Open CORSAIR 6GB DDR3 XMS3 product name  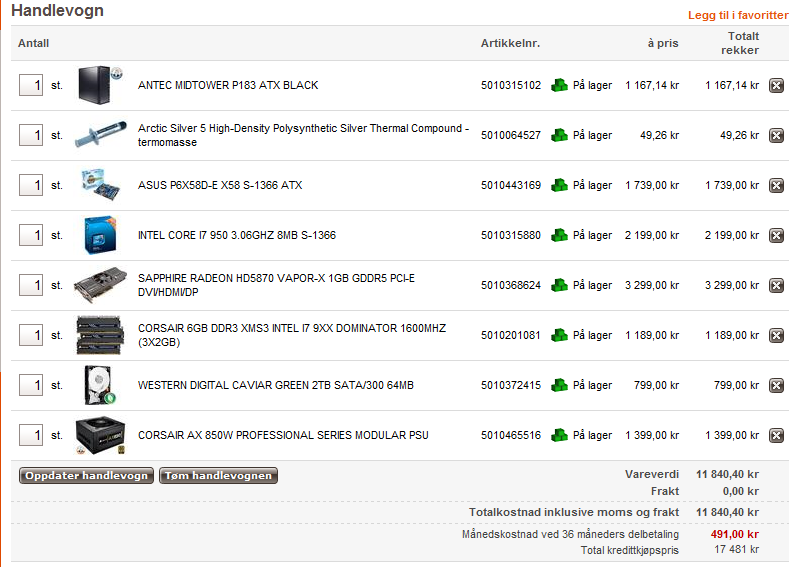pyautogui.click(x=292, y=335)
